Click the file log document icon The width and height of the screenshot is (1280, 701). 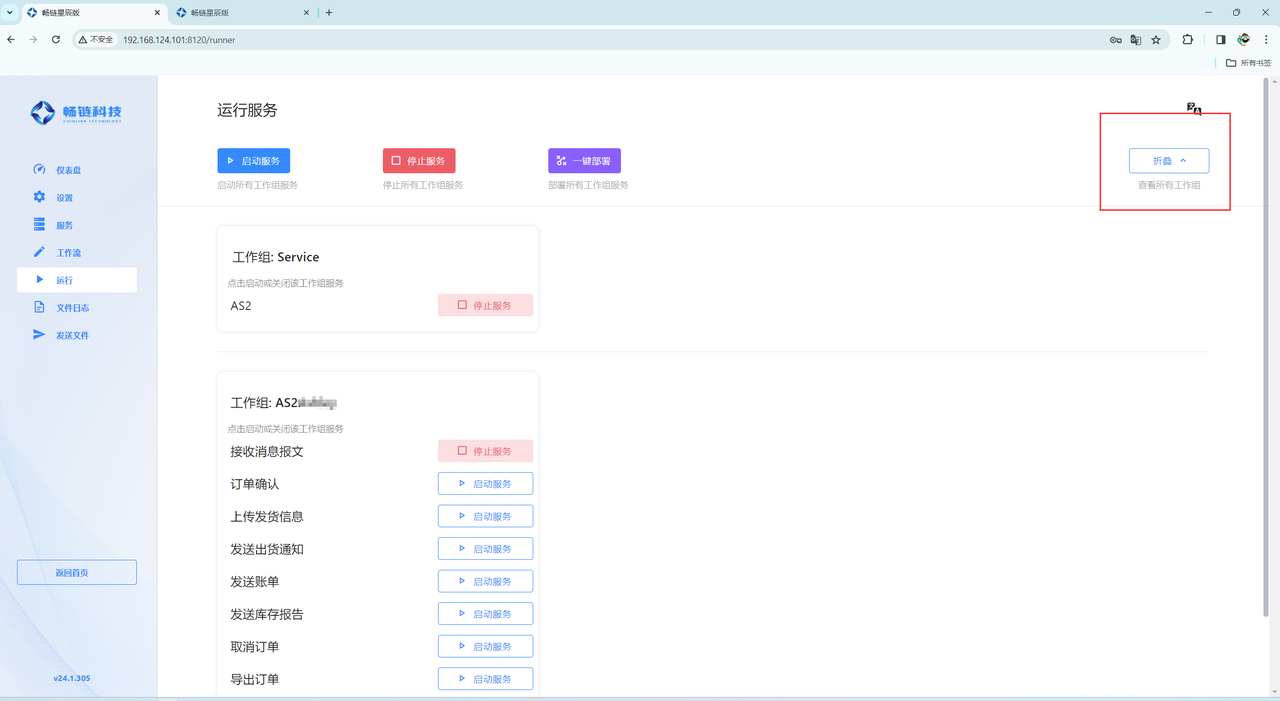(39, 307)
